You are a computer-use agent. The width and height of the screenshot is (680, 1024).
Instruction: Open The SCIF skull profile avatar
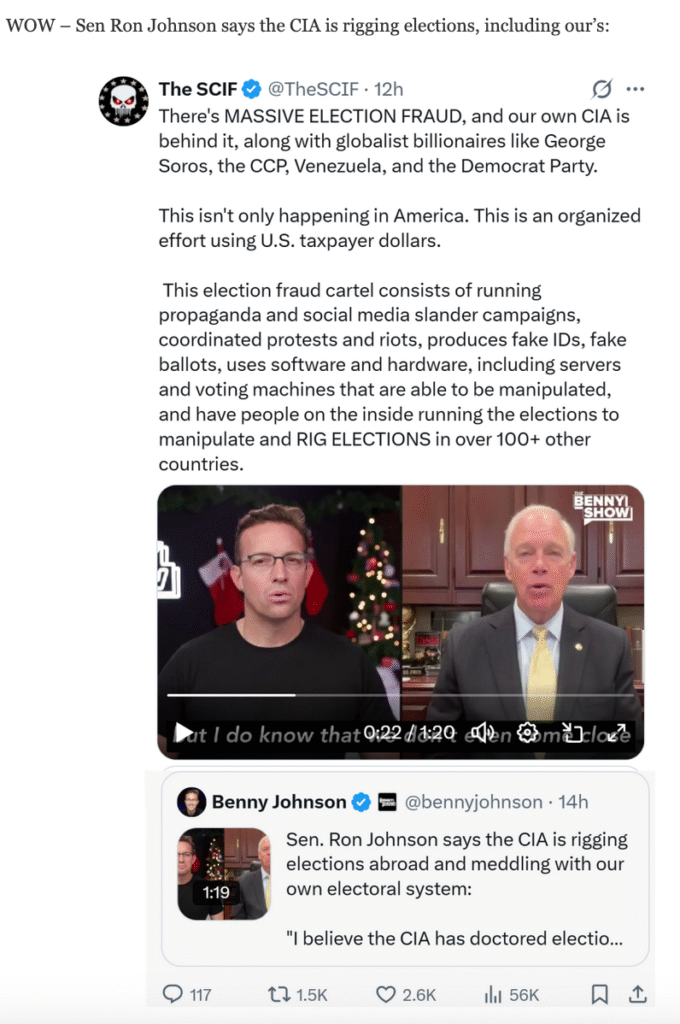coord(123,100)
